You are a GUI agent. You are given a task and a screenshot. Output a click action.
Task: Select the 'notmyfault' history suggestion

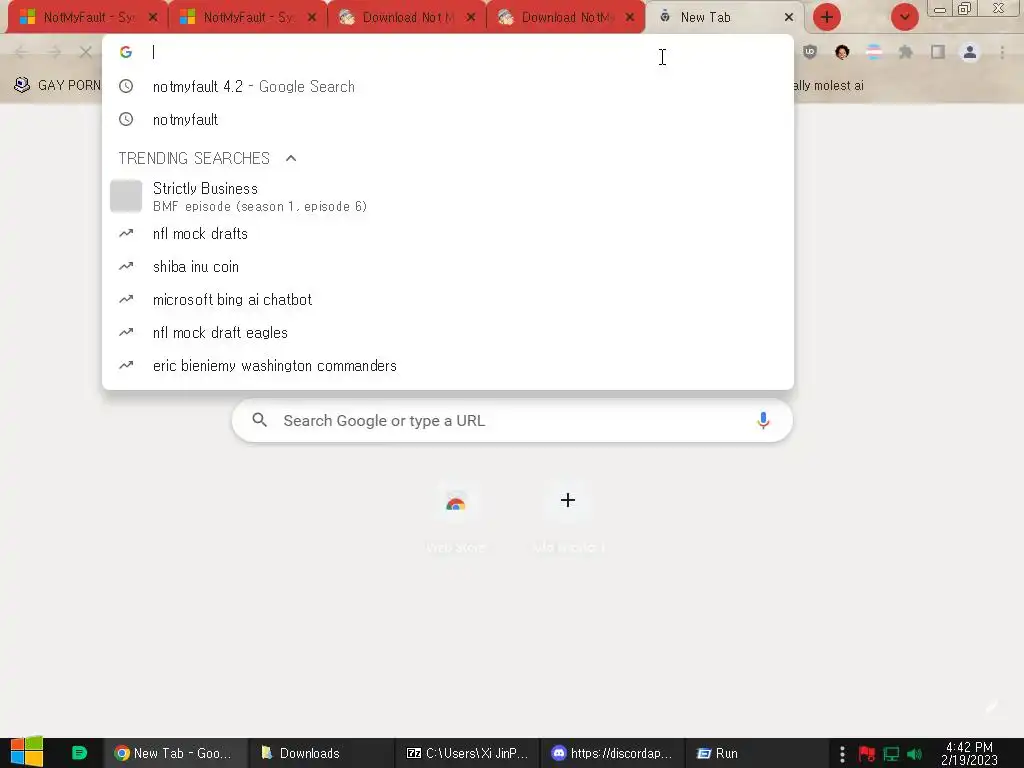448,120
